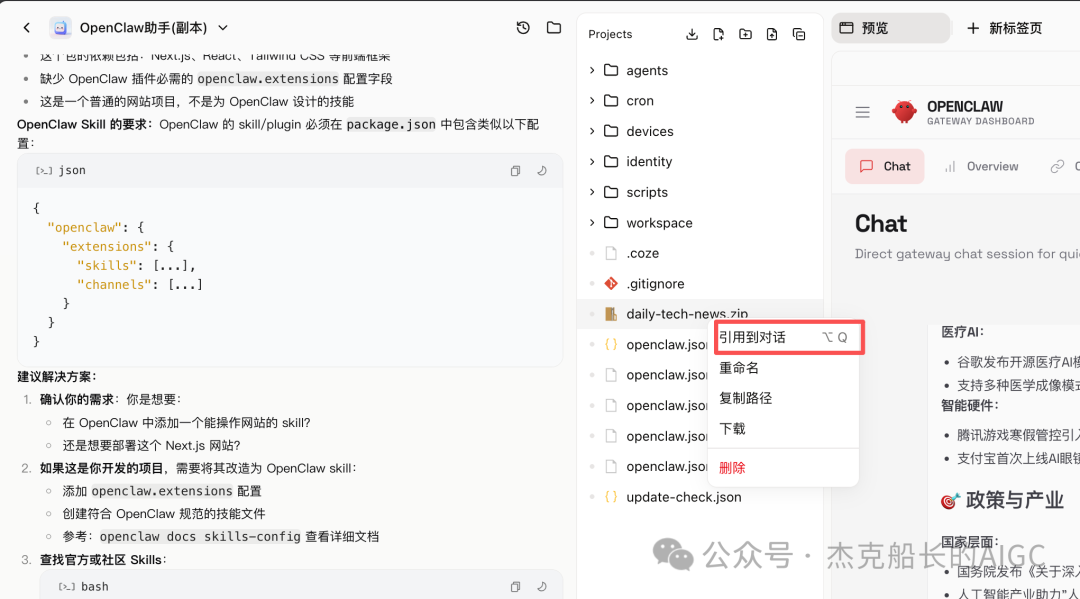This screenshot has width=1080, height=599.
Task: Click the .gitignore git icon
Action: (611, 284)
